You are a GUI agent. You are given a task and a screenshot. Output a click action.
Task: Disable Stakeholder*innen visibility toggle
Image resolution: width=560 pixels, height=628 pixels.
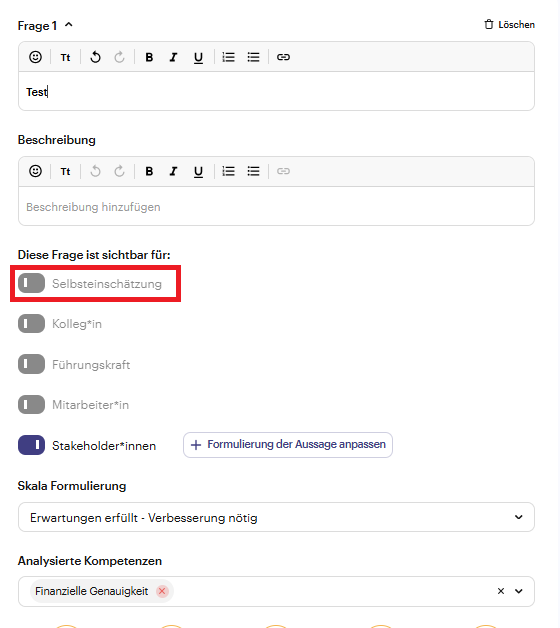31,445
